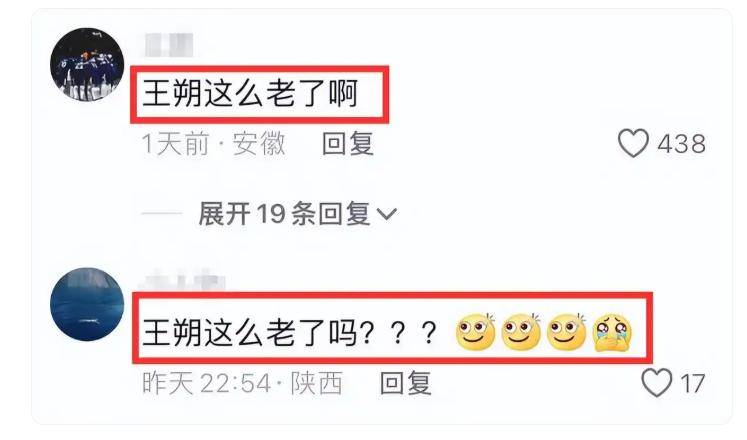The height and width of the screenshot is (440, 747).
Task: Open the blurred username of second commenter
Action: (x=184, y=280)
